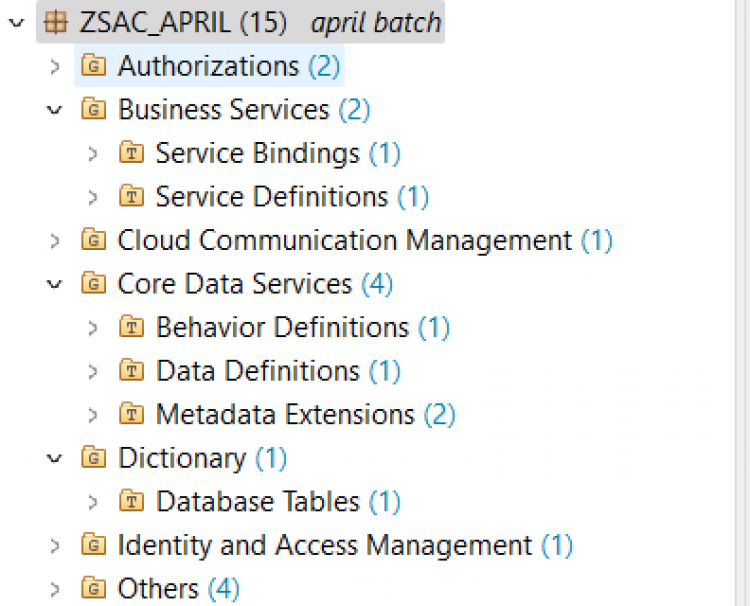This screenshot has height=606, width=750.
Task: Expand the Service Definitions node
Action: (93, 197)
